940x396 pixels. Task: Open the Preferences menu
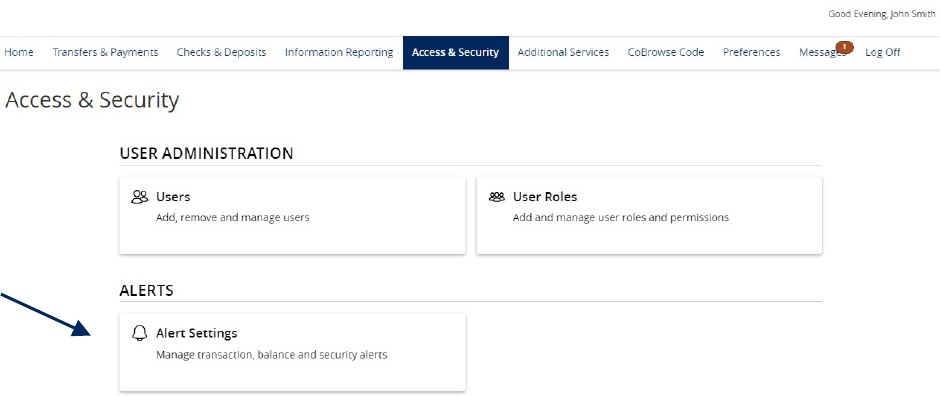[751, 52]
